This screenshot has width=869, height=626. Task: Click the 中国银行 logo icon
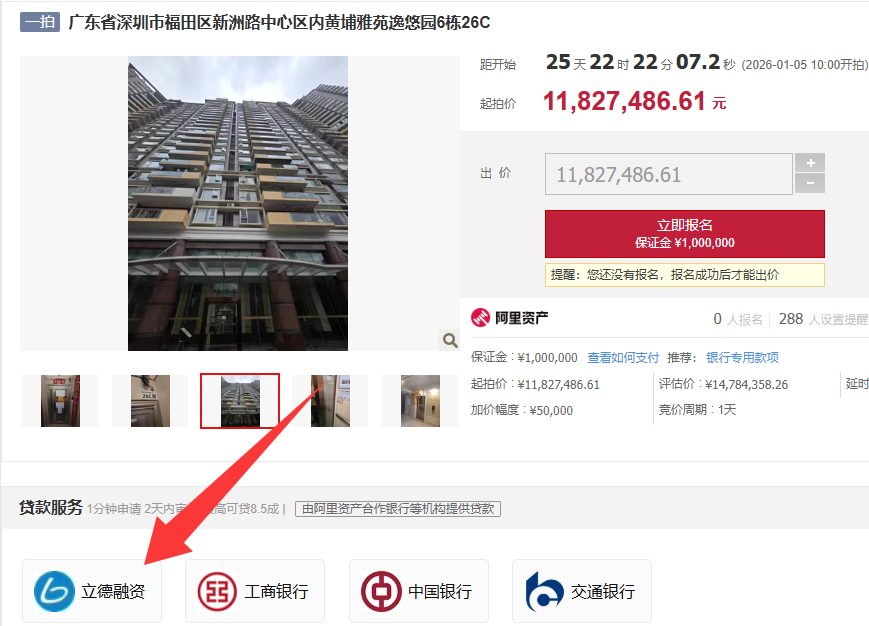(x=381, y=591)
